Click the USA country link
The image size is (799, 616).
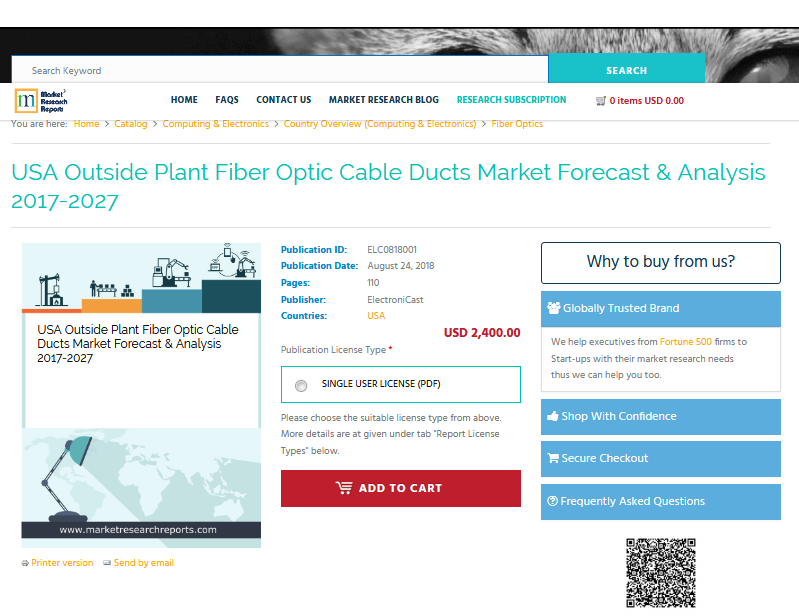(376, 316)
